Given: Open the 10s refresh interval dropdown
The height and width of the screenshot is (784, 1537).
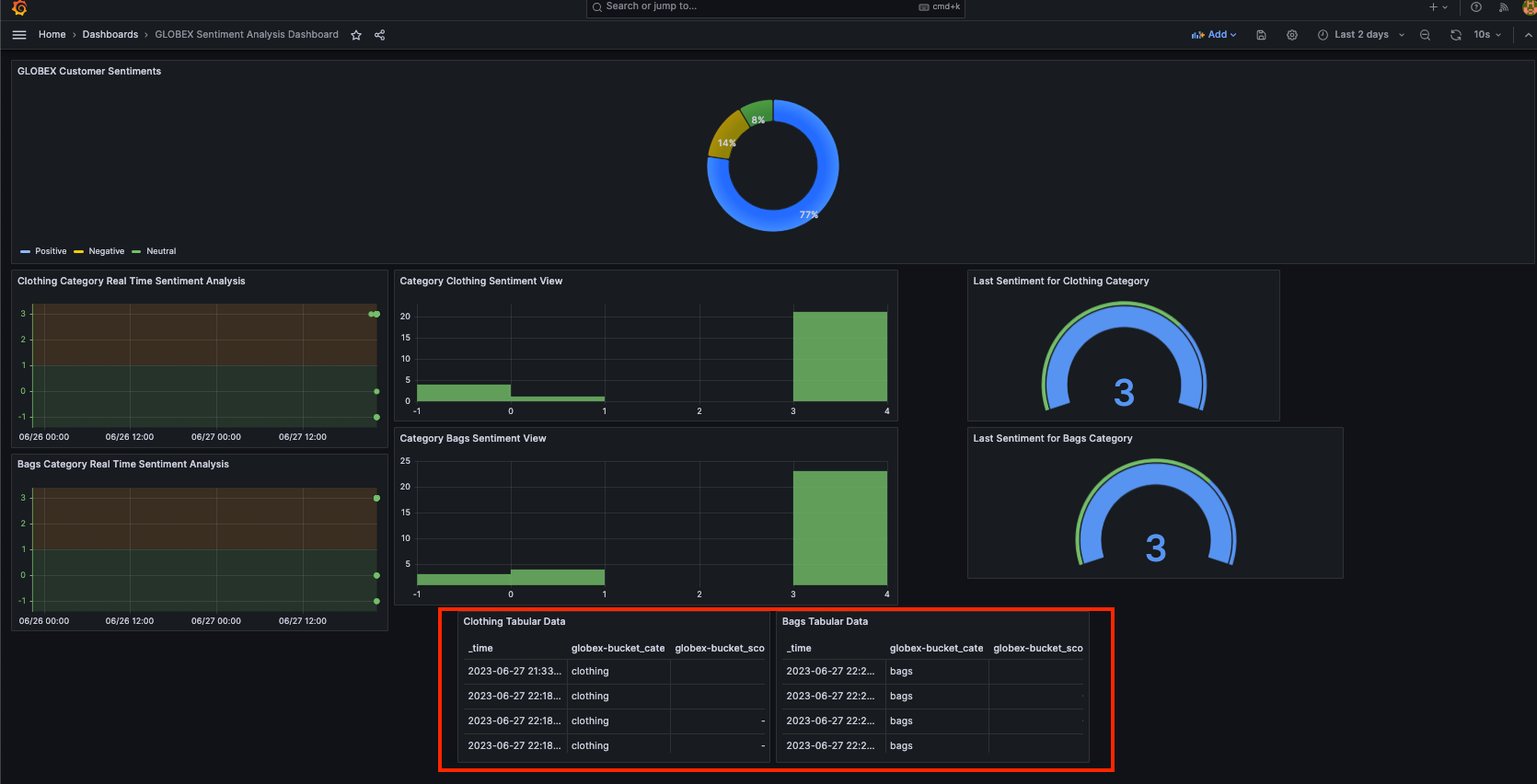Looking at the screenshot, I should (1487, 35).
